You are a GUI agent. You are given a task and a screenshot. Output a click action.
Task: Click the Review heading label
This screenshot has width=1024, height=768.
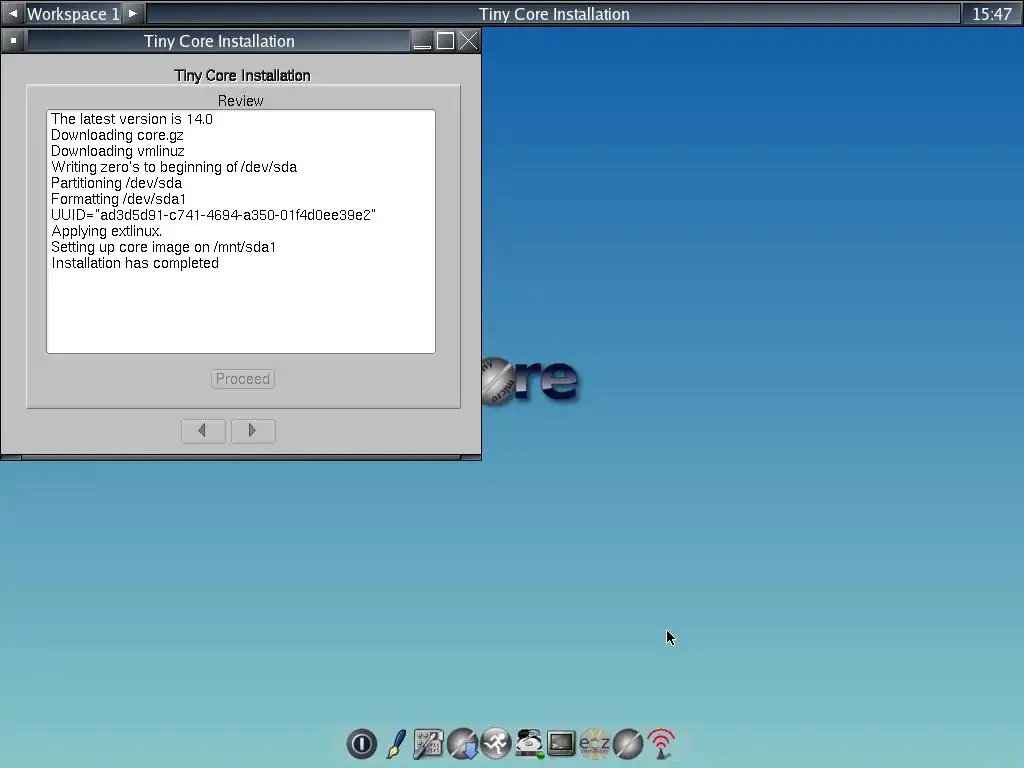240,101
